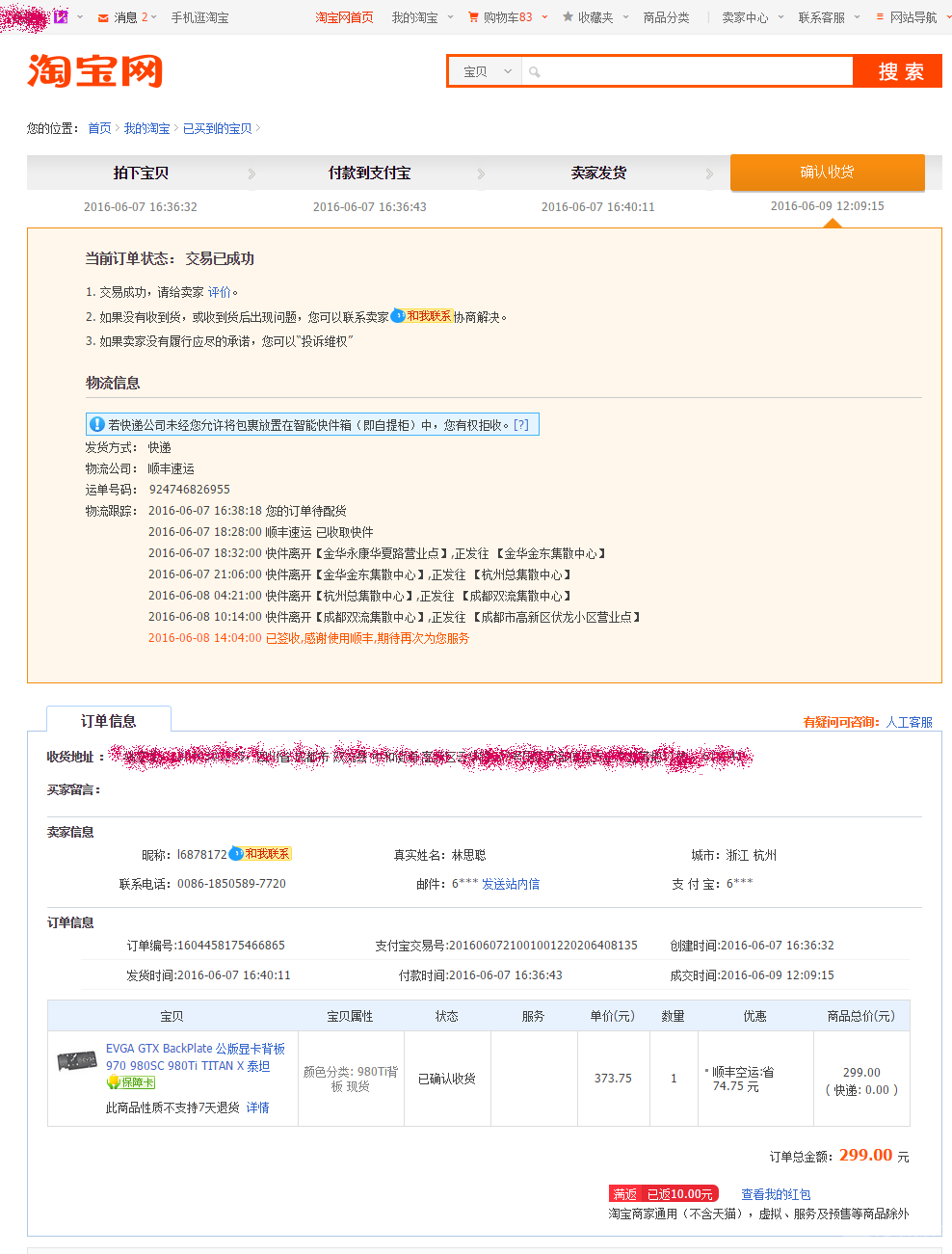Viewport: 952px width, 1254px height.
Task: Click the 已签收 delivery status line
Action: (308, 638)
